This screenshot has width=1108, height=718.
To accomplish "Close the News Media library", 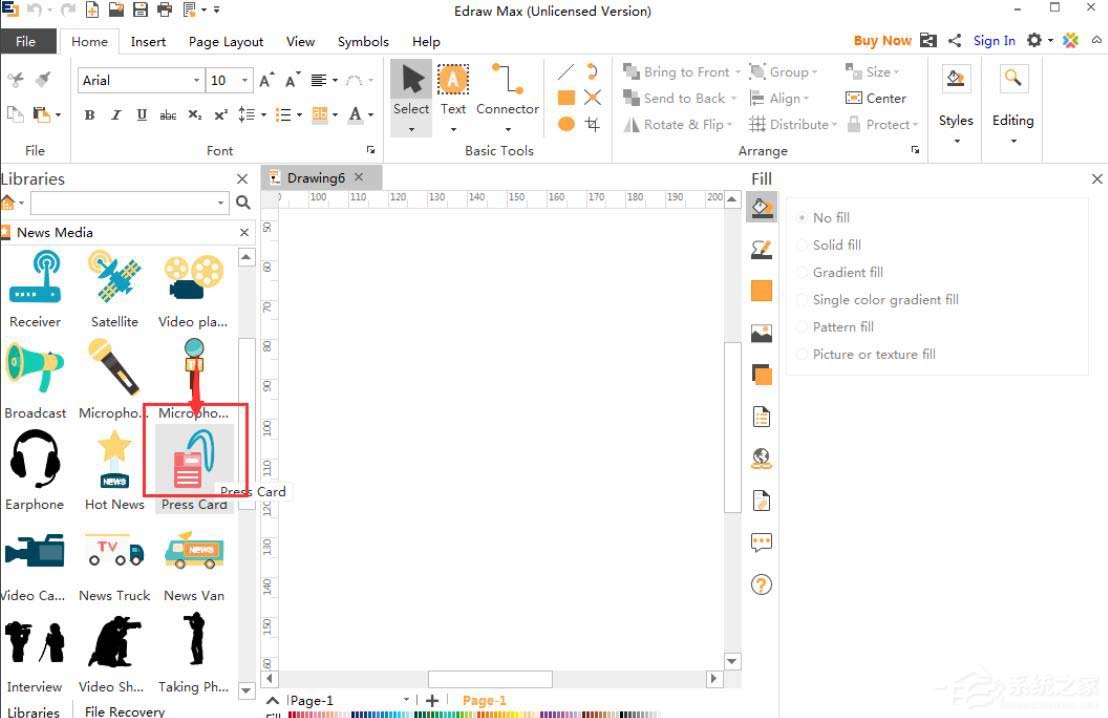I will 244,233.
